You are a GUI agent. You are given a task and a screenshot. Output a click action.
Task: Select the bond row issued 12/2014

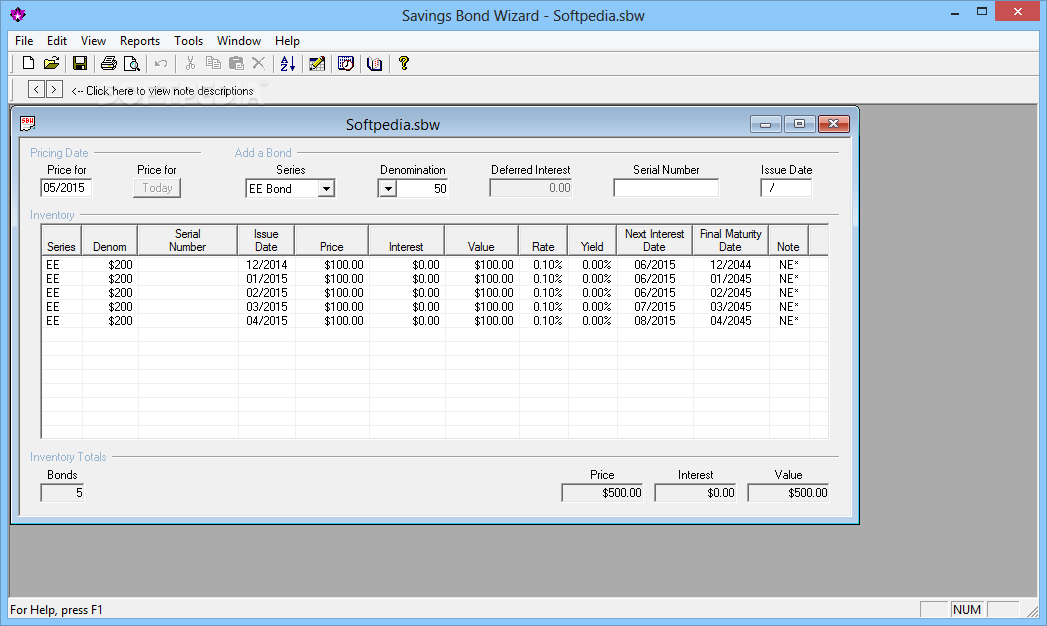(x=435, y=265)
